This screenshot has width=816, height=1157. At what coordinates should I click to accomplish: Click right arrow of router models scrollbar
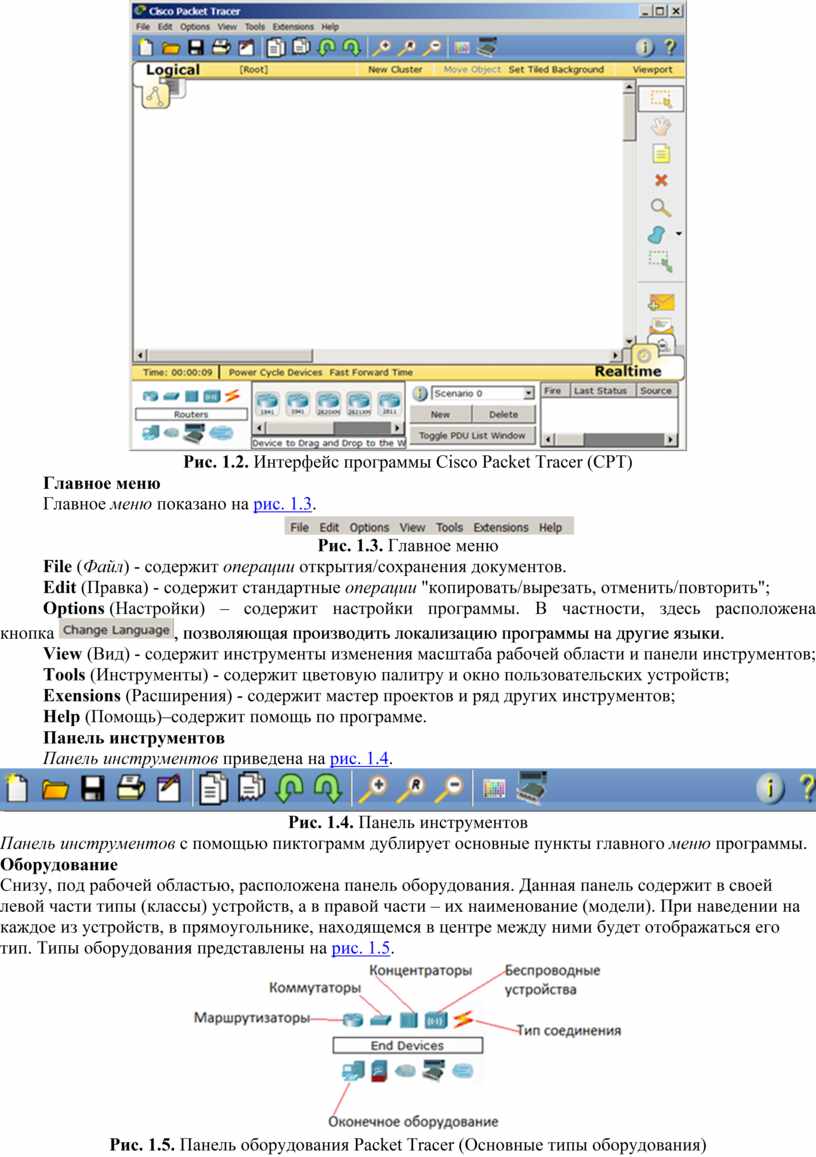coord(397,428)
